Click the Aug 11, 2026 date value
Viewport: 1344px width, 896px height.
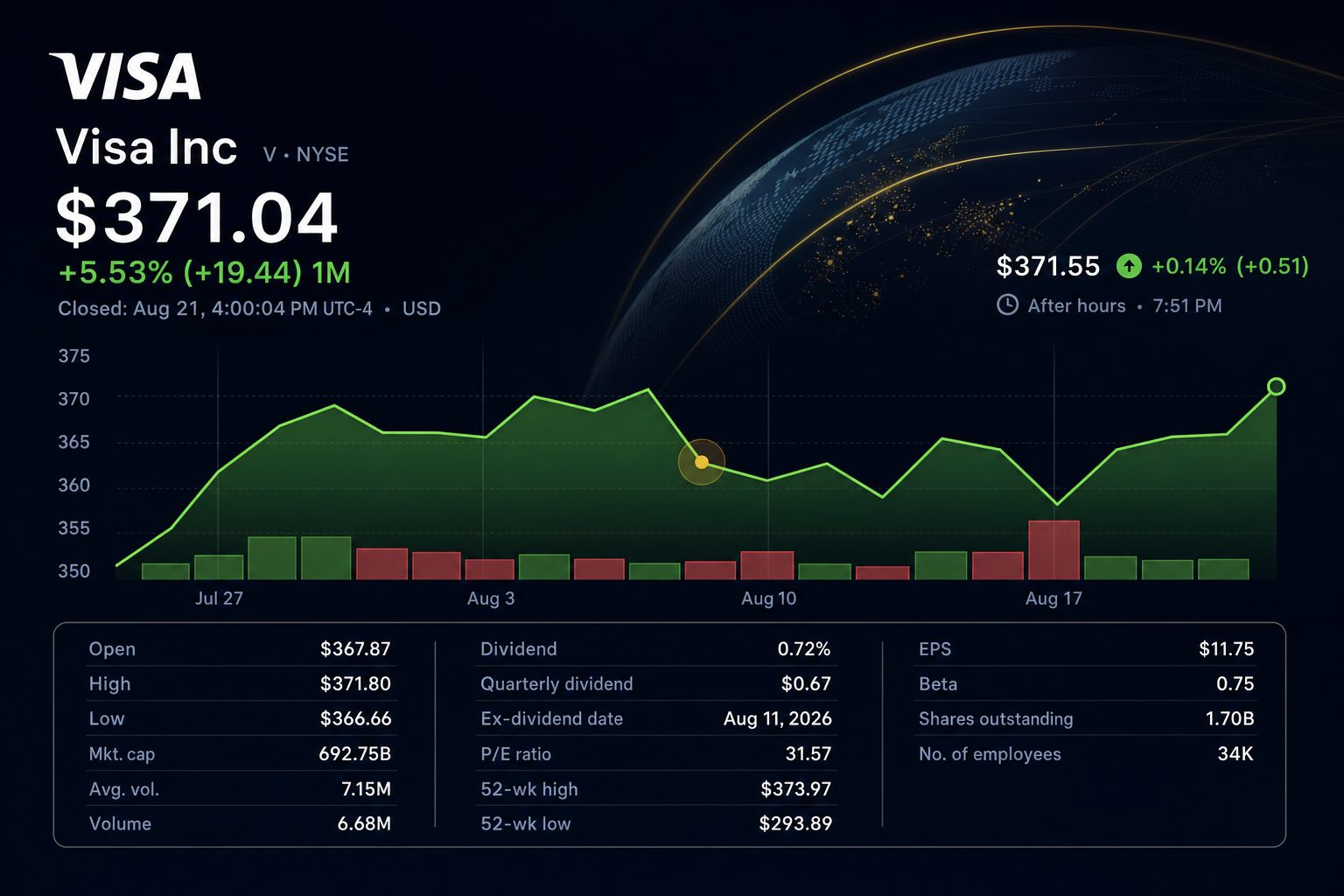(x=778, y=719)
